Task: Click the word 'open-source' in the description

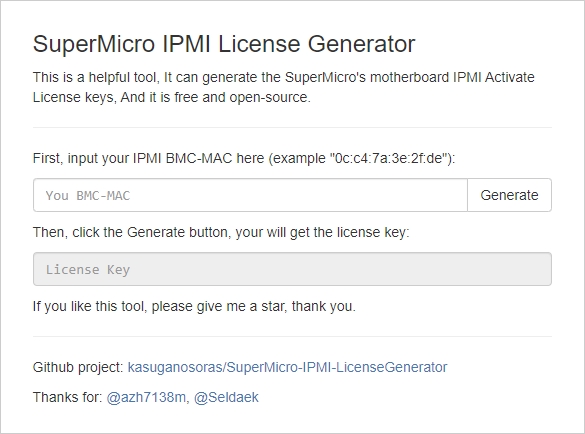Action: [x=268, y=98]
